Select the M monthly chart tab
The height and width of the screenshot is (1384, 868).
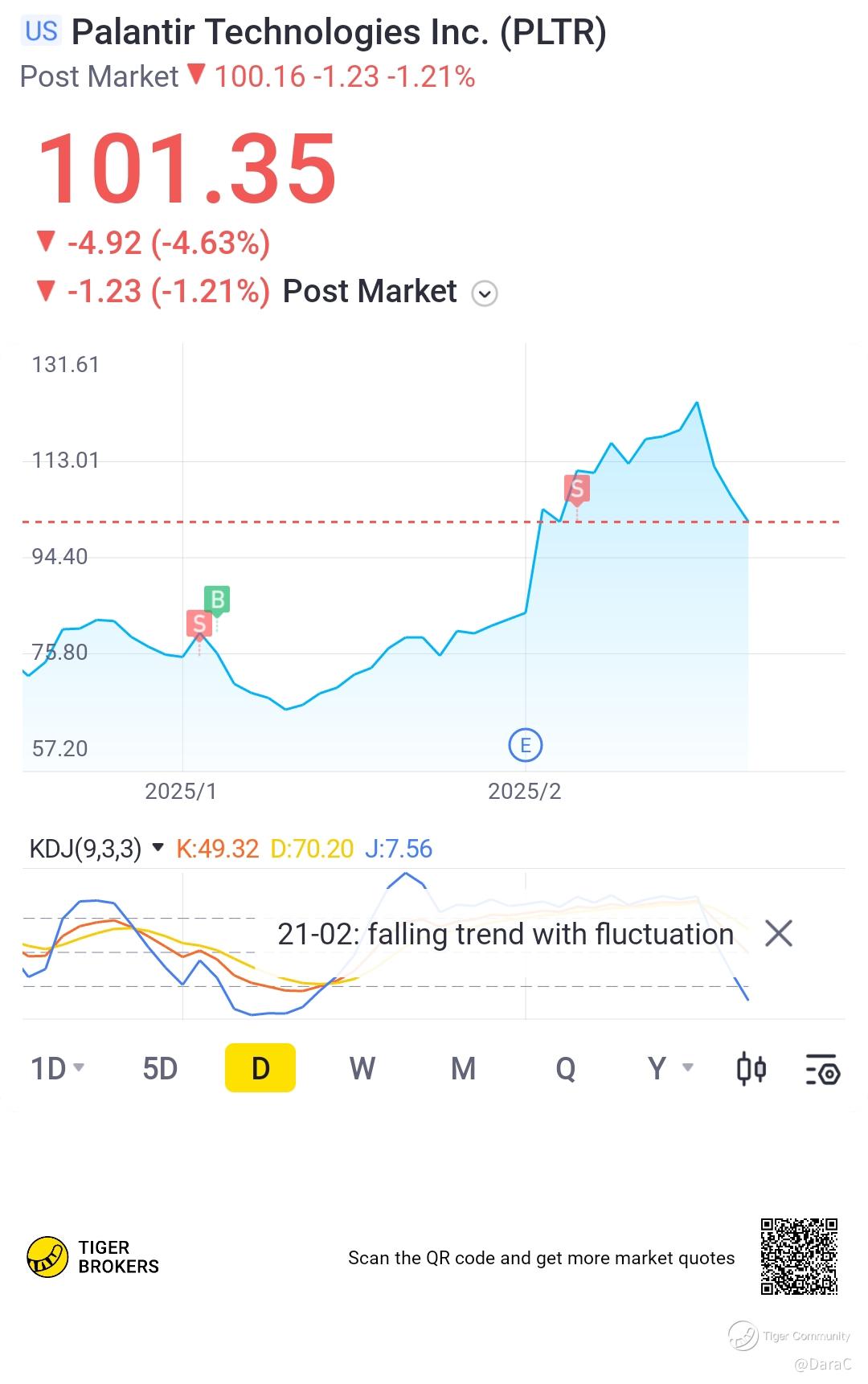(463, 1069)
